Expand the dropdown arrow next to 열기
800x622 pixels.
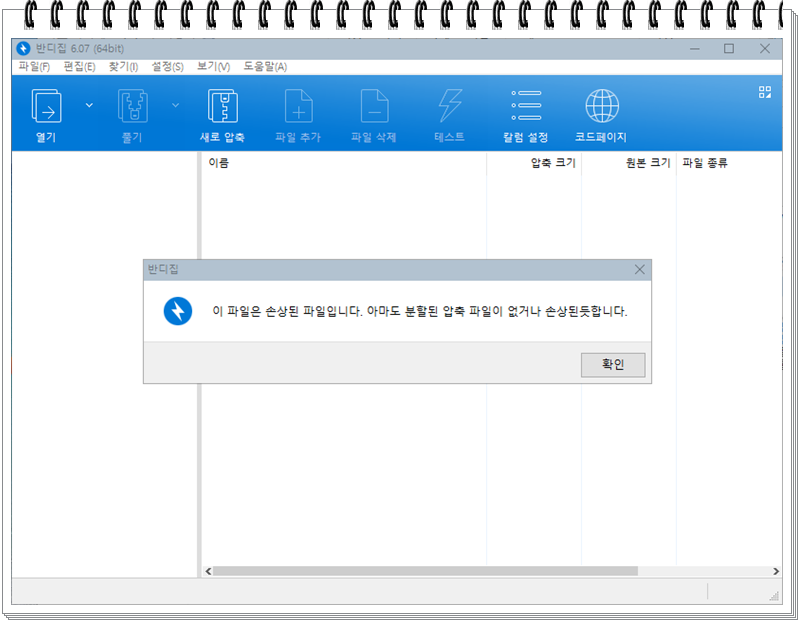[x=89, y=106]
